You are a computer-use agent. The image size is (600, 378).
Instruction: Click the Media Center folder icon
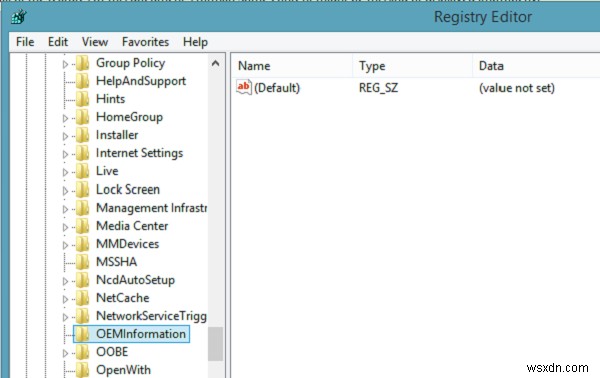[x=82, y=225]
